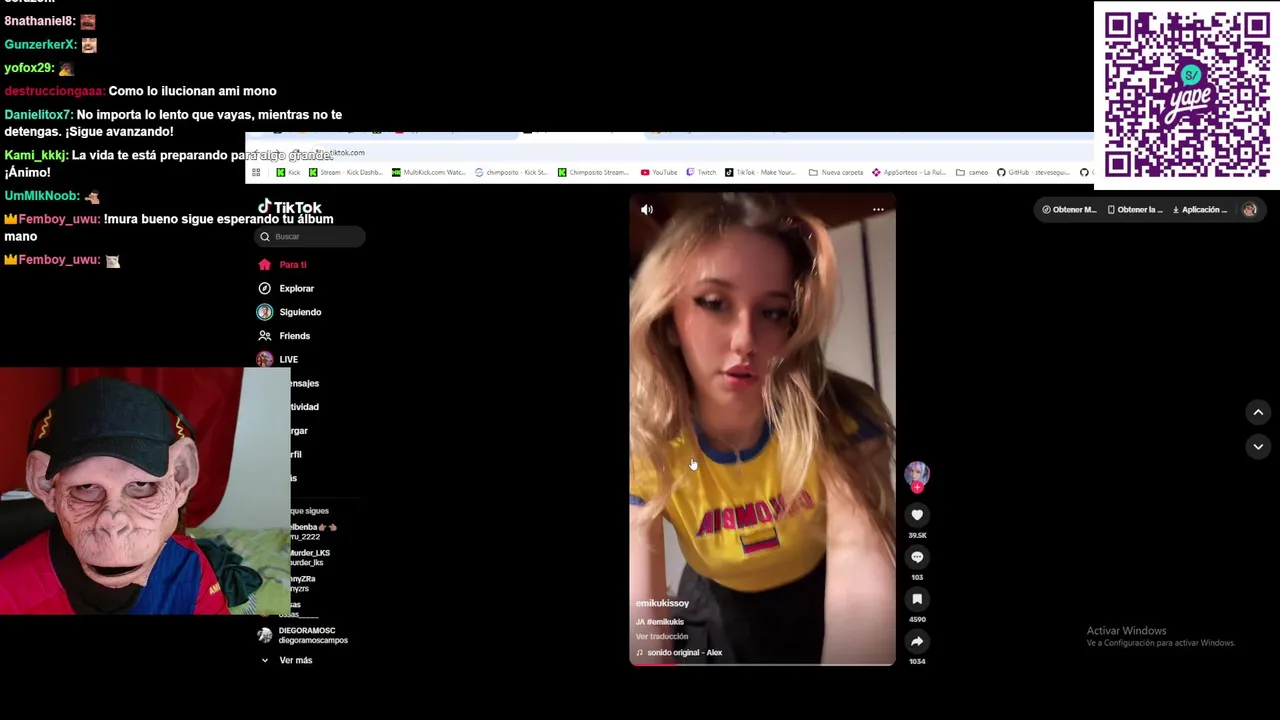Click the LIVE avatar icon
1280x720 pixels.
coord(264,360)
